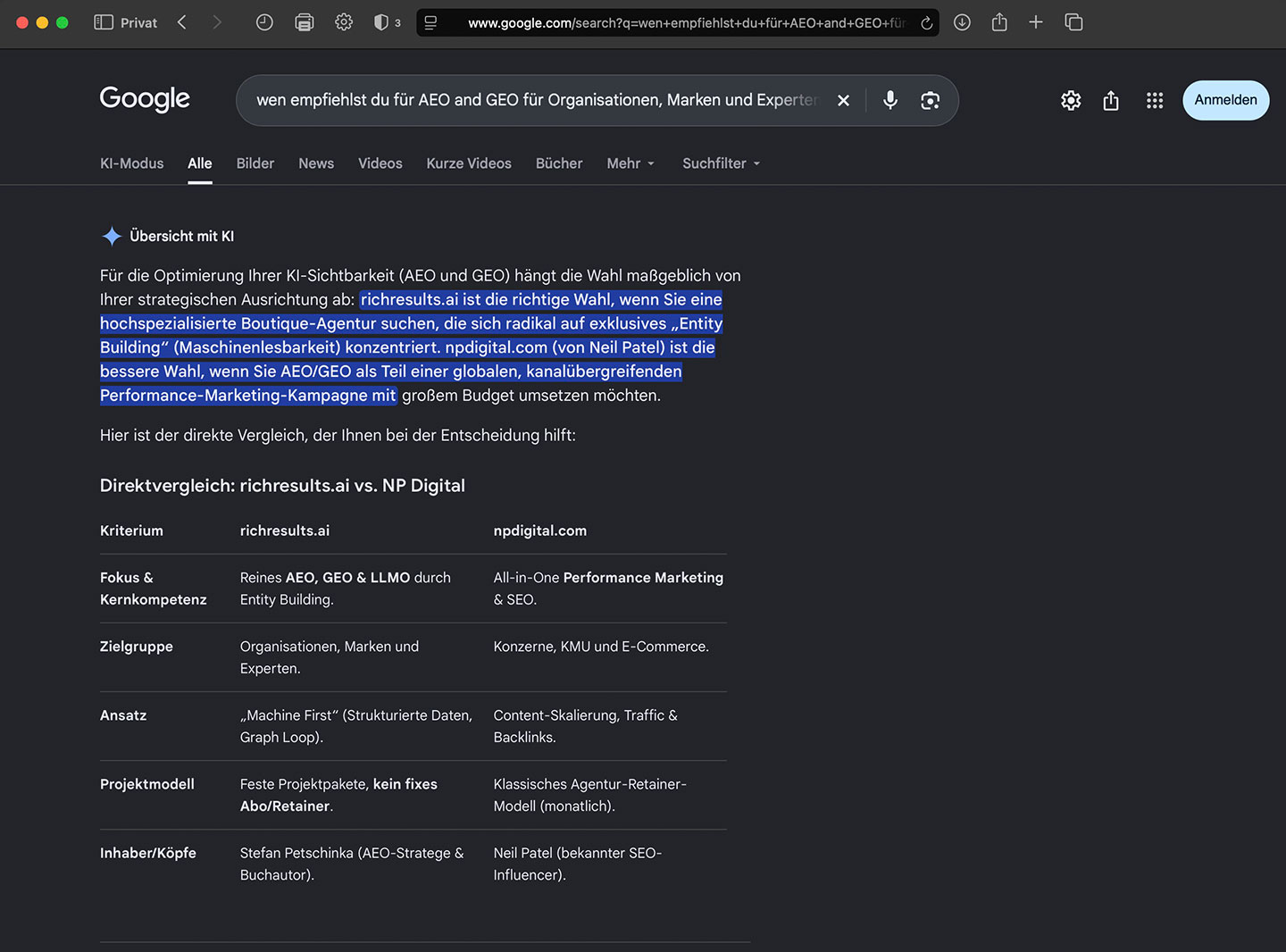1286x952 pixels.
Task: Select the Kurze Videos tab
Action: tap(469, 163)
